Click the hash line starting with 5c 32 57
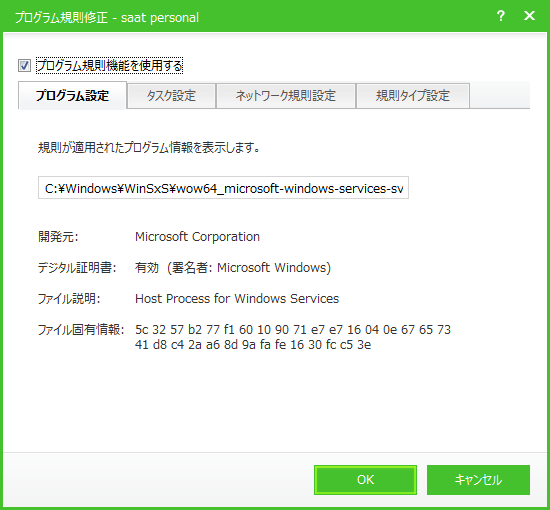The height and width of the screenshot is (510, 550). (293, 330)
